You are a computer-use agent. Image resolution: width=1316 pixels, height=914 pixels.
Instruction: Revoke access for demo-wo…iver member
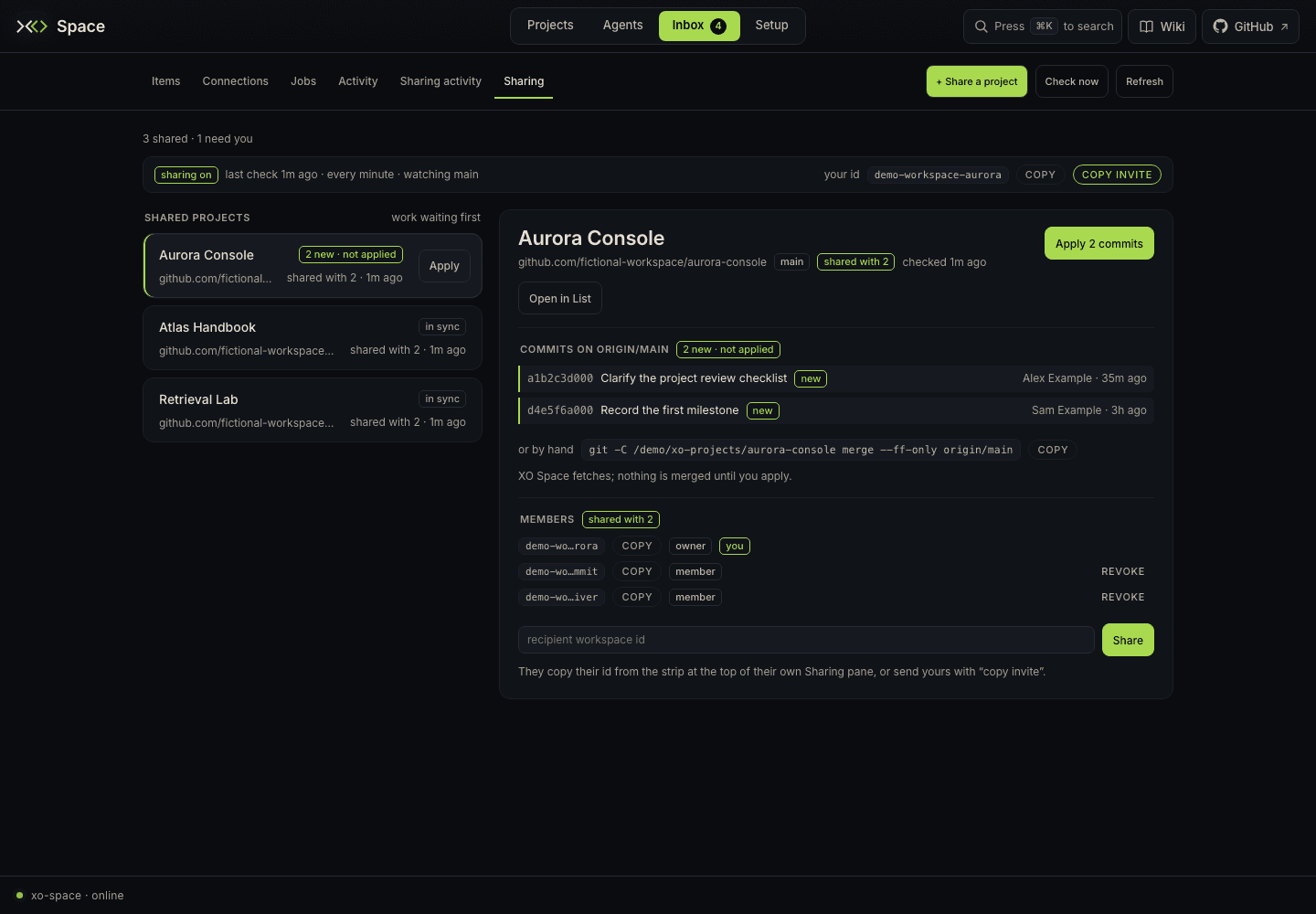(1123, 597)
